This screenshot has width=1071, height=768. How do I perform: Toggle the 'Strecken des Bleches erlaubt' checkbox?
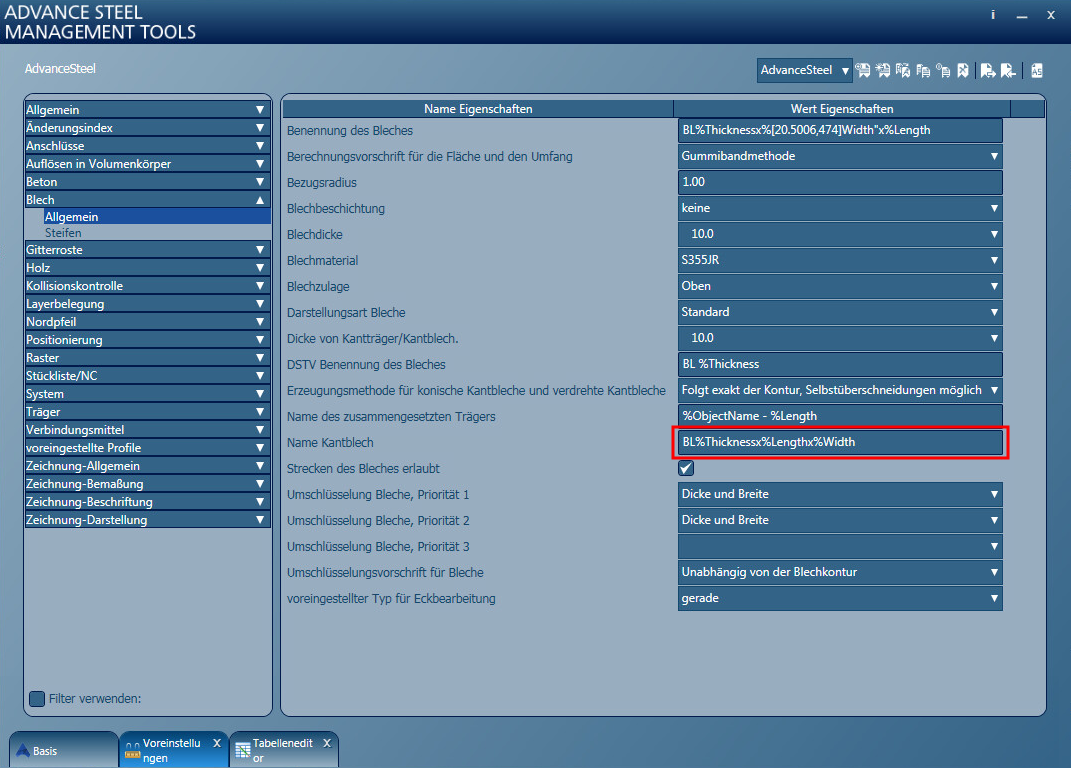coord(686,468)
